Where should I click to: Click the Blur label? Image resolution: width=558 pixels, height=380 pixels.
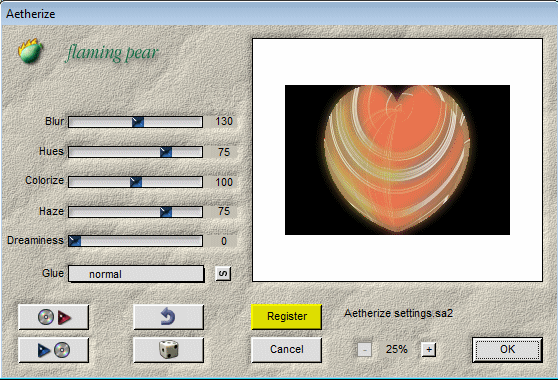pyautogui.click(x=54, y=121)
